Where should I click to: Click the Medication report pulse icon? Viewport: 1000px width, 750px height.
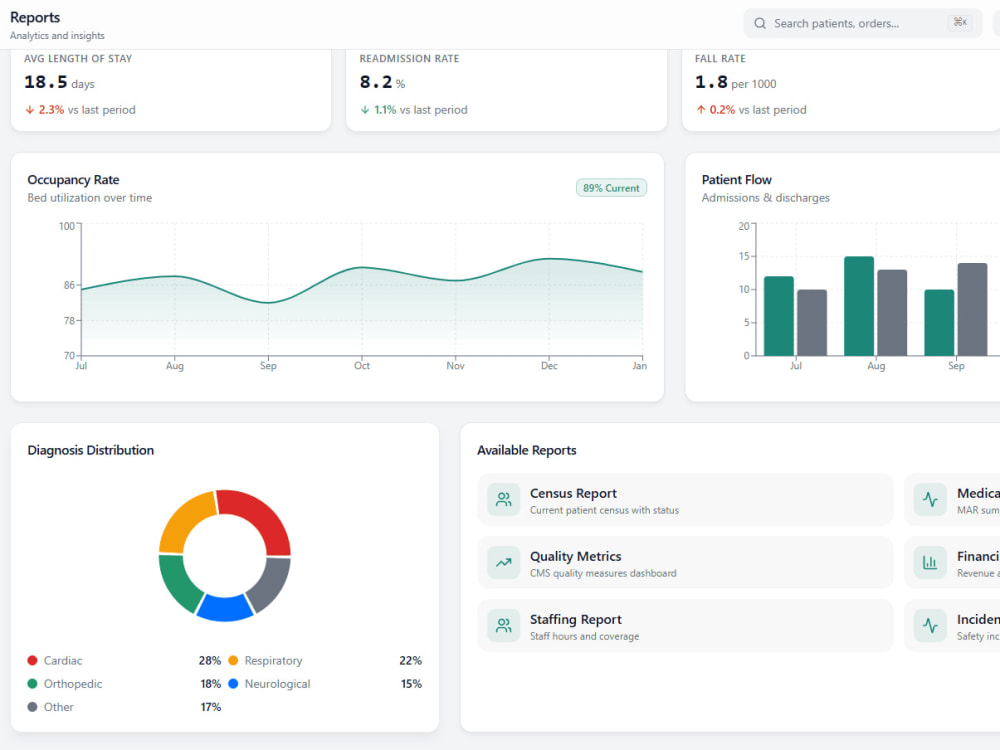pyautogui.click(x=930, y=499)
